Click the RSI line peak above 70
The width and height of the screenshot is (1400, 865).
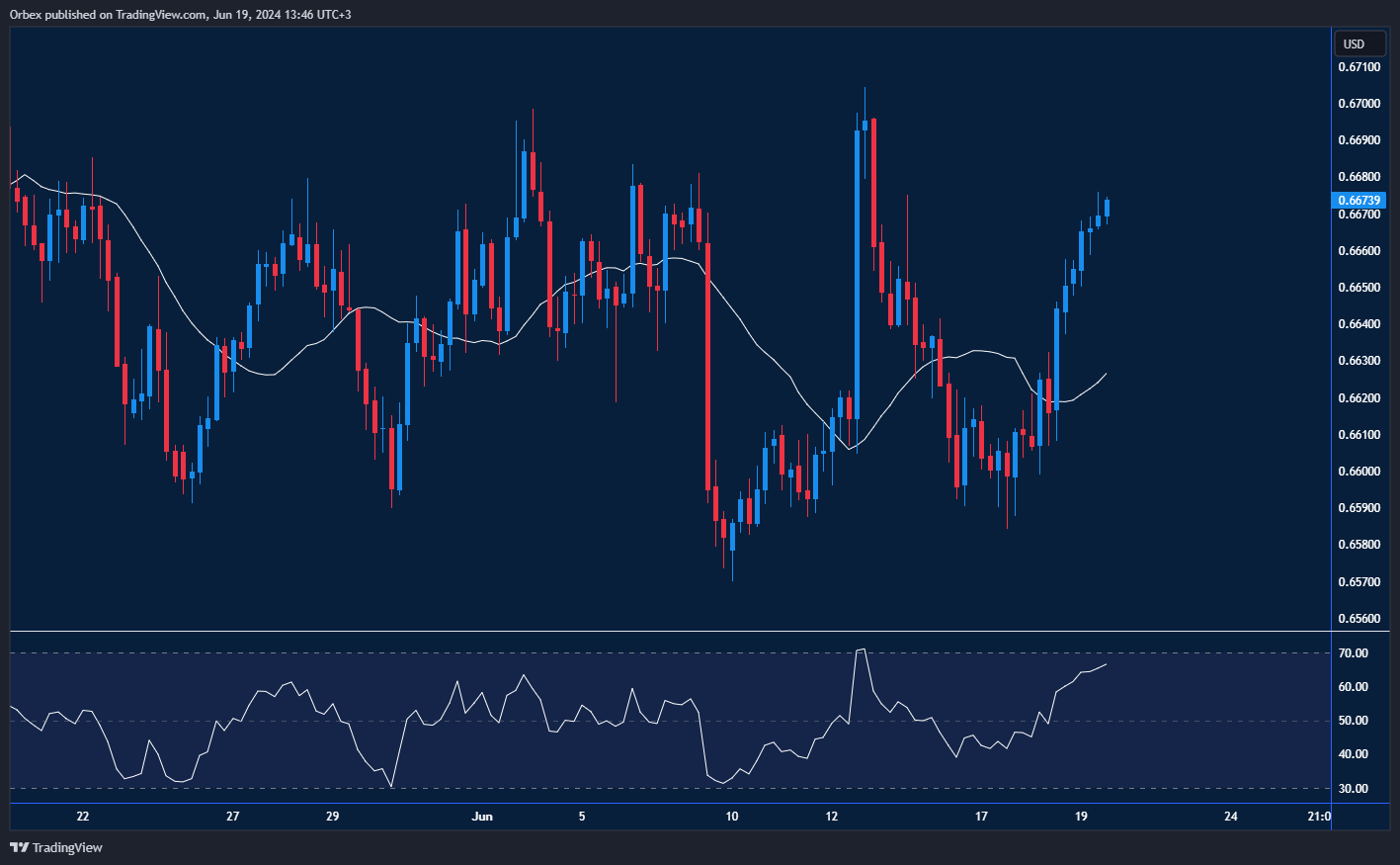(861, 649)
